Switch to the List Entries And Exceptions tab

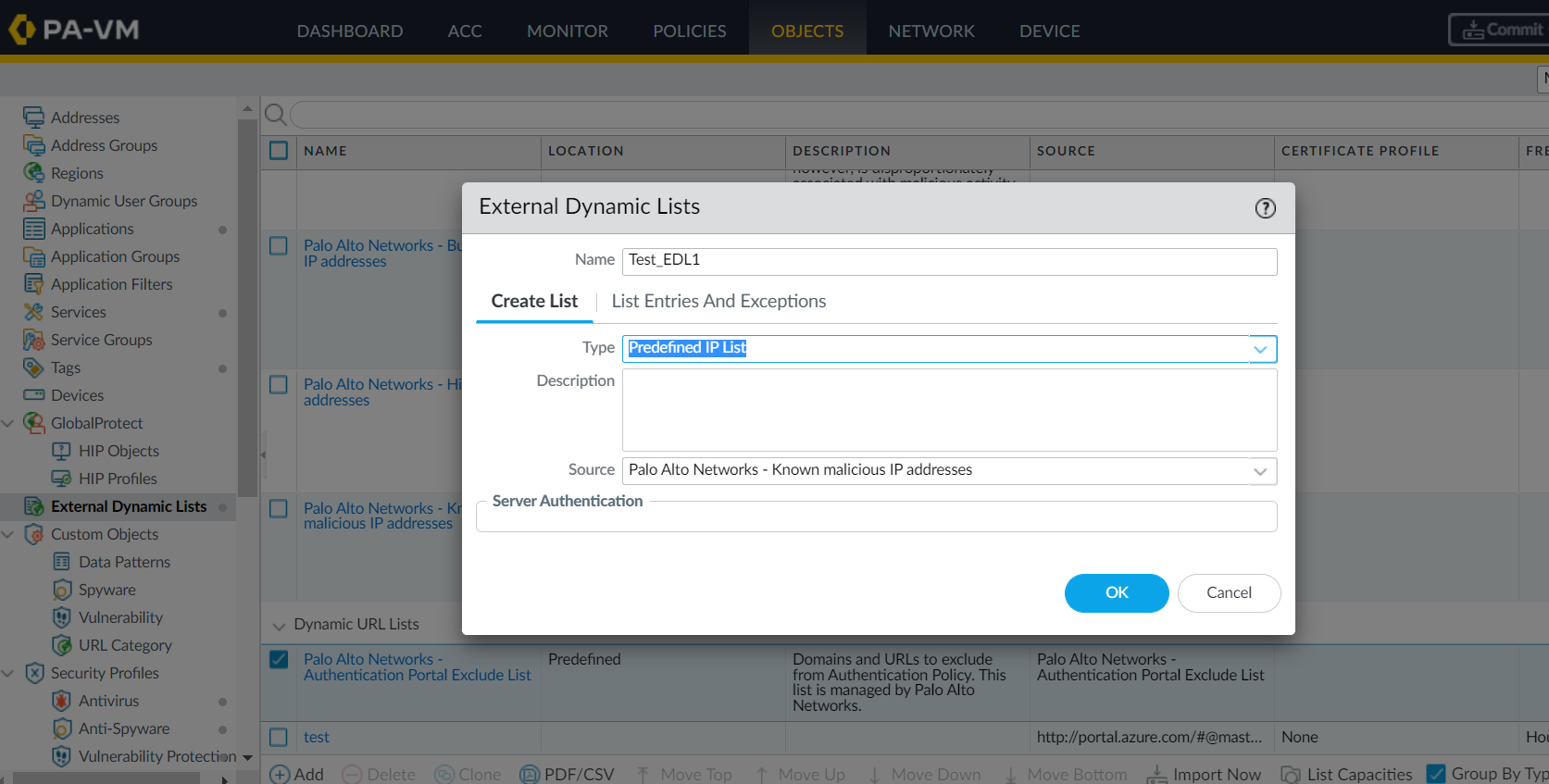pos(718,302)
